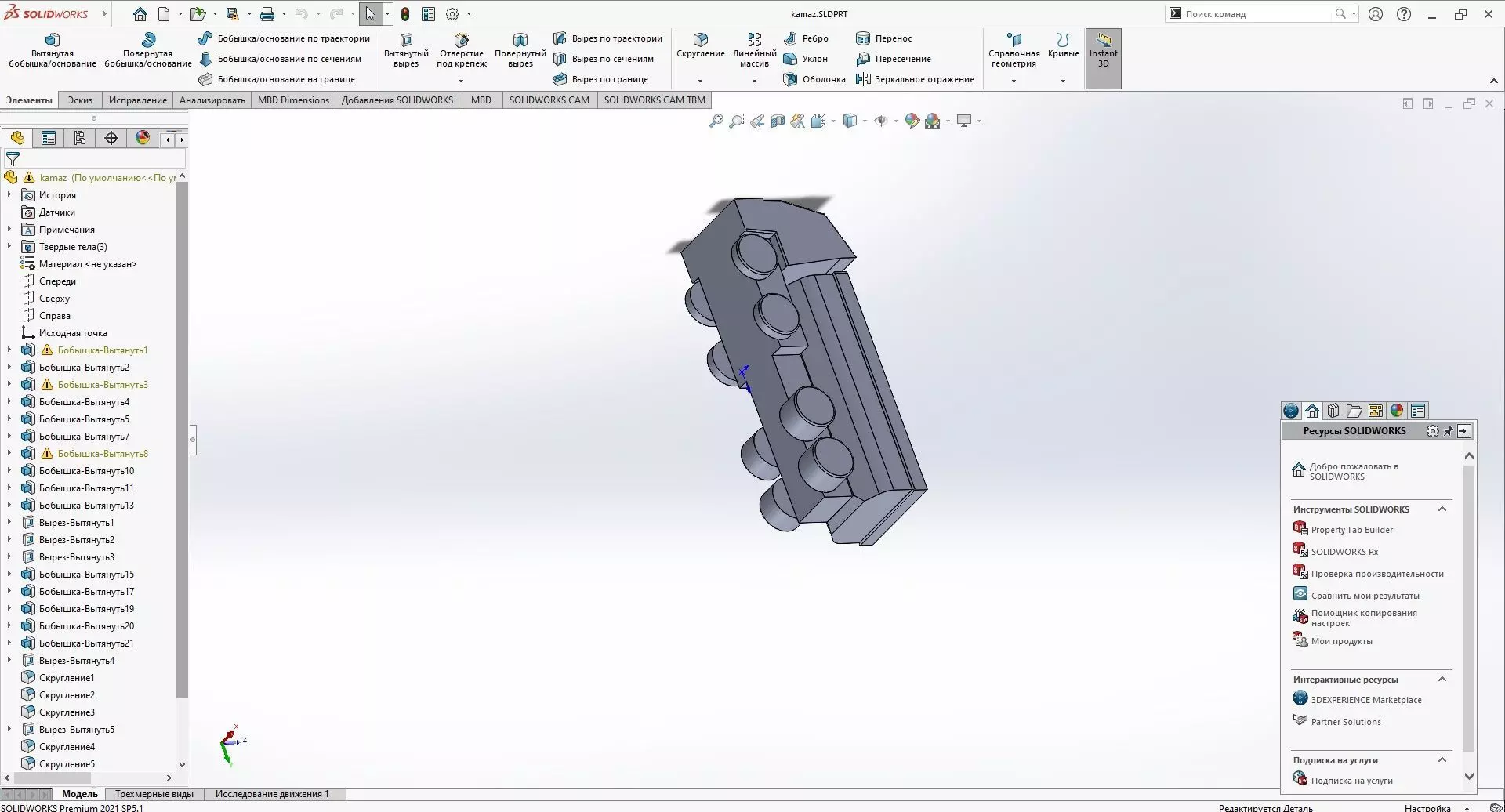Screen dimensions: 1505x812
Task: Expand the История tree node
Action: 9,195
